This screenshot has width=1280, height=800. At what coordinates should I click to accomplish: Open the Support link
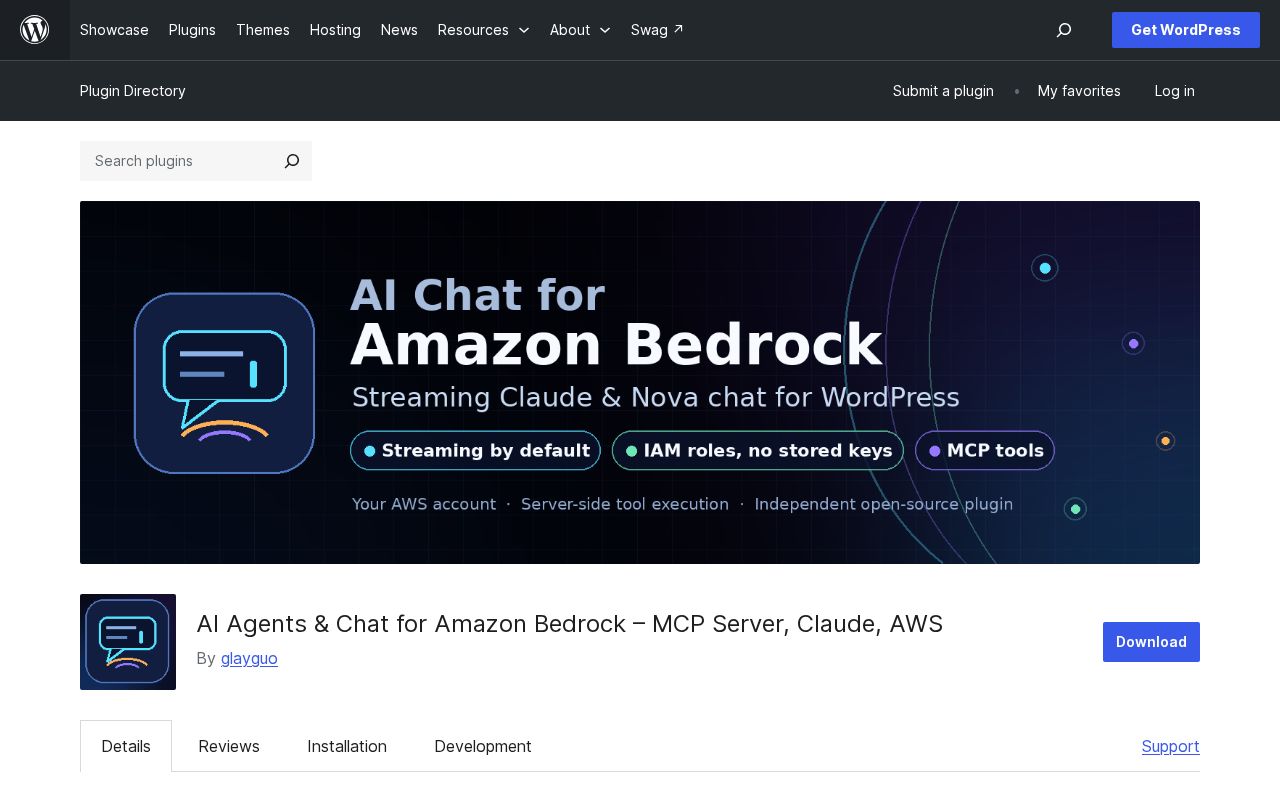pos(1171,746)
